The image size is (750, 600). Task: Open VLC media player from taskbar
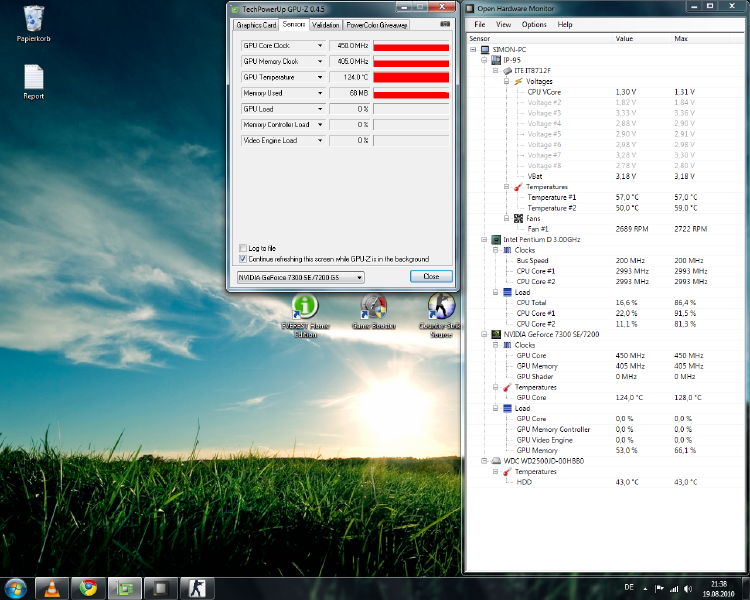click(52, 589)
